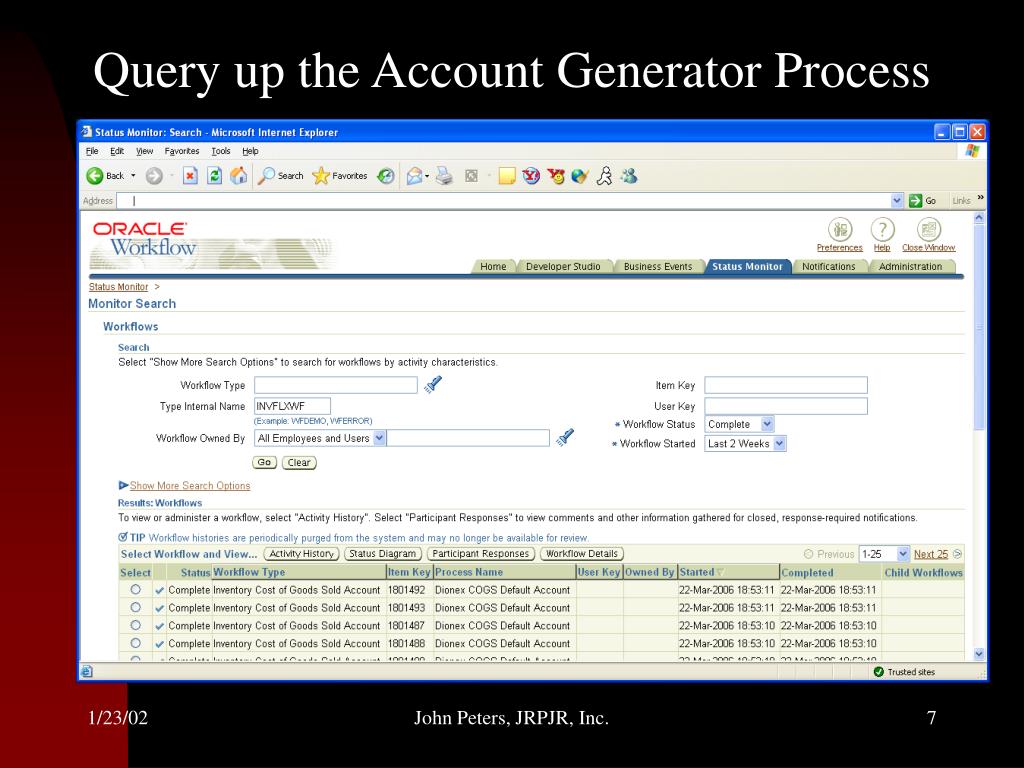Viewport: 1024px width, 768px height.
Task: Click the Item Key input field
Action: [786, 385]
